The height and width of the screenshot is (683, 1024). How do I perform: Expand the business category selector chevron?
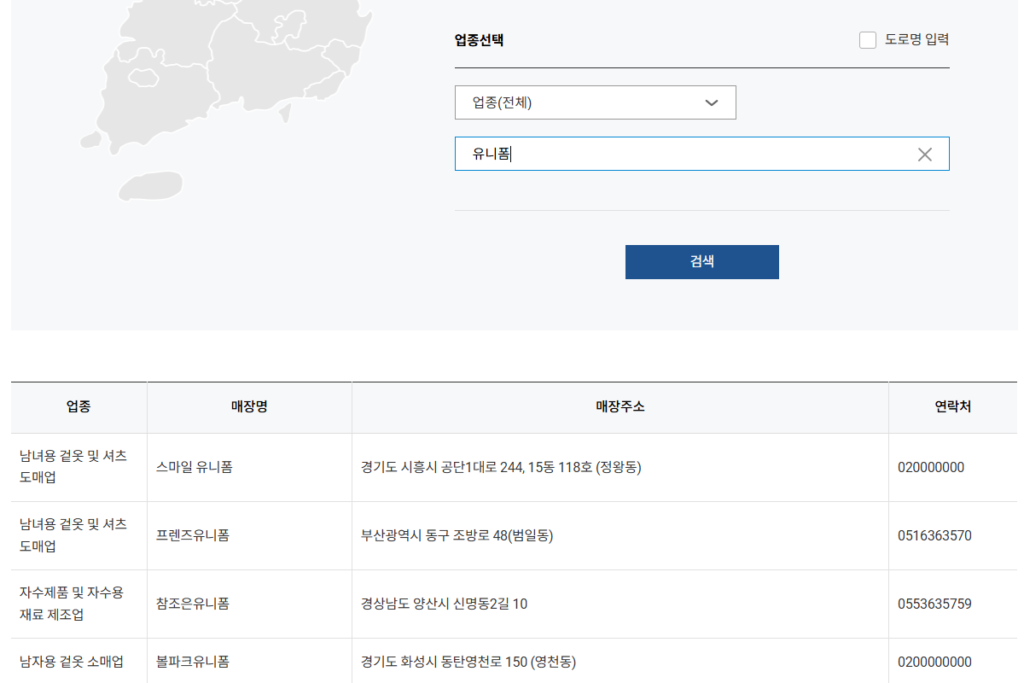click(711, 102)
